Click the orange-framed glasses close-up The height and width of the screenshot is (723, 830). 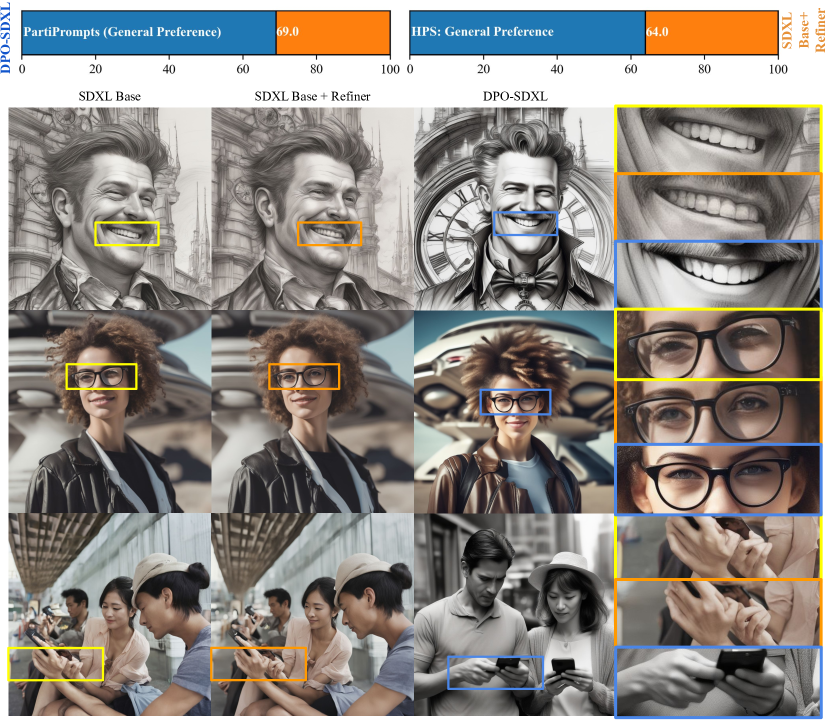[x=718, y=412]
